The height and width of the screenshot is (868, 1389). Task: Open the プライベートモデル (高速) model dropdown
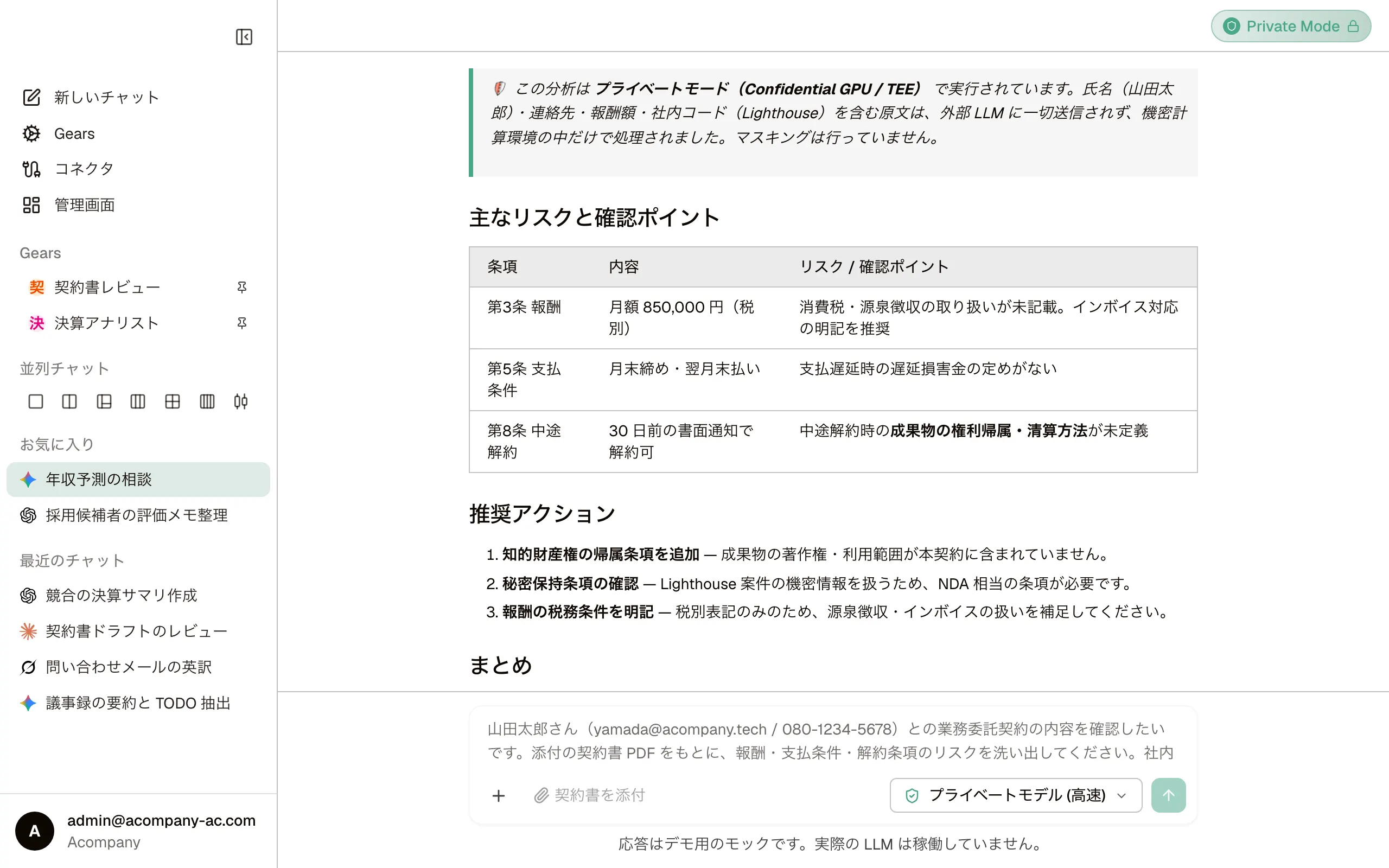pyautogui.click(x=1015, y=795)
